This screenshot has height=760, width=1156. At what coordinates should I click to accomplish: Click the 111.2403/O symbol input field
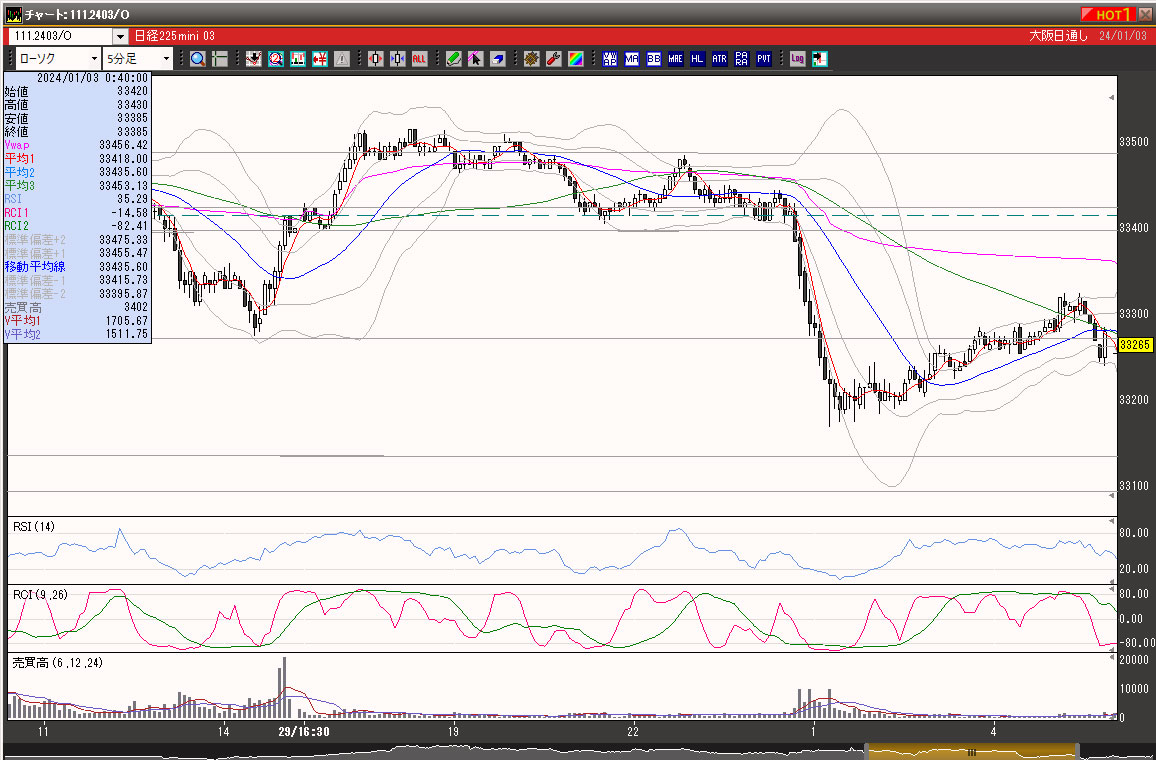tap(59, 36)
